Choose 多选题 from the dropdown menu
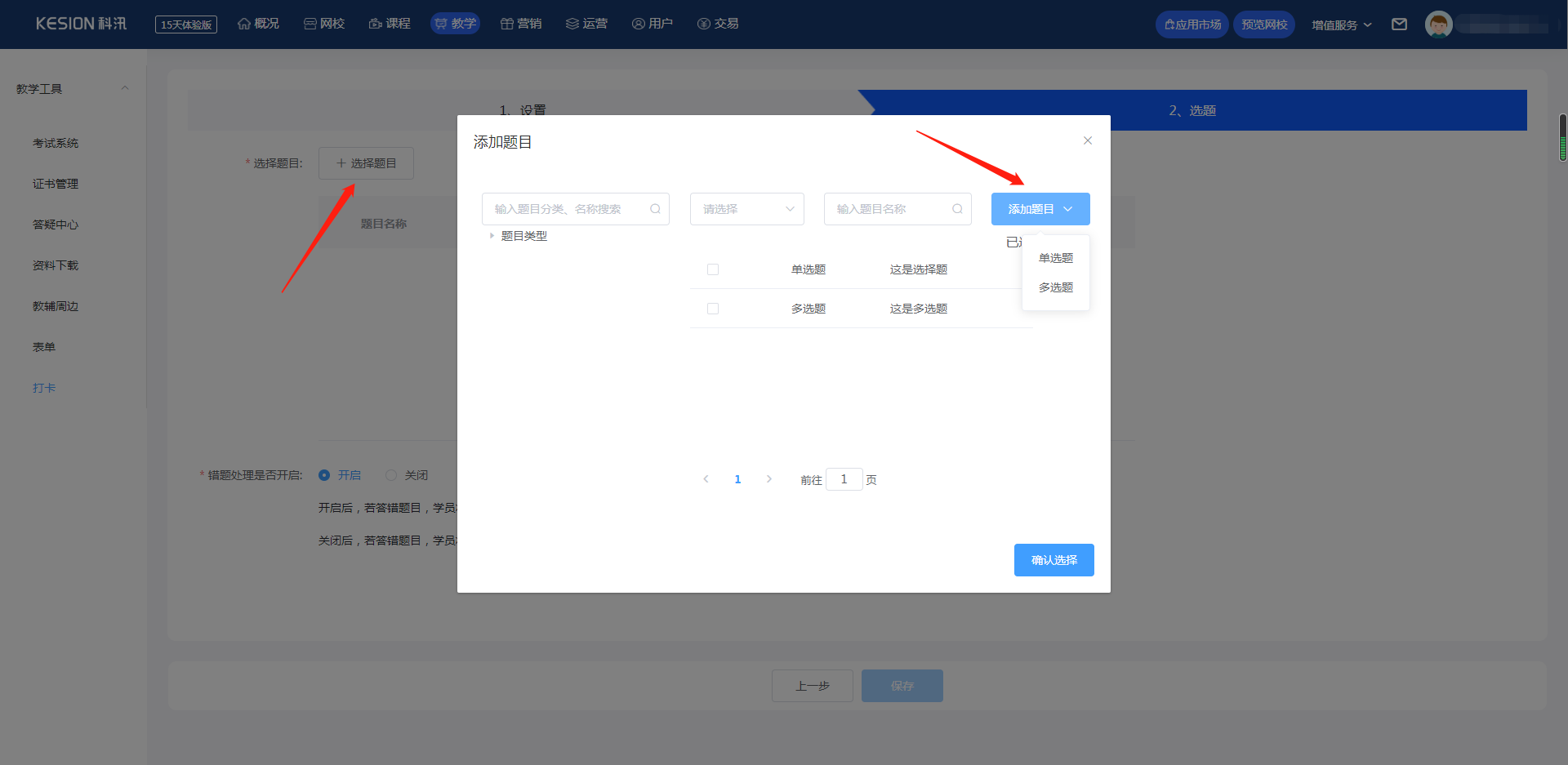 (1056, 287)
